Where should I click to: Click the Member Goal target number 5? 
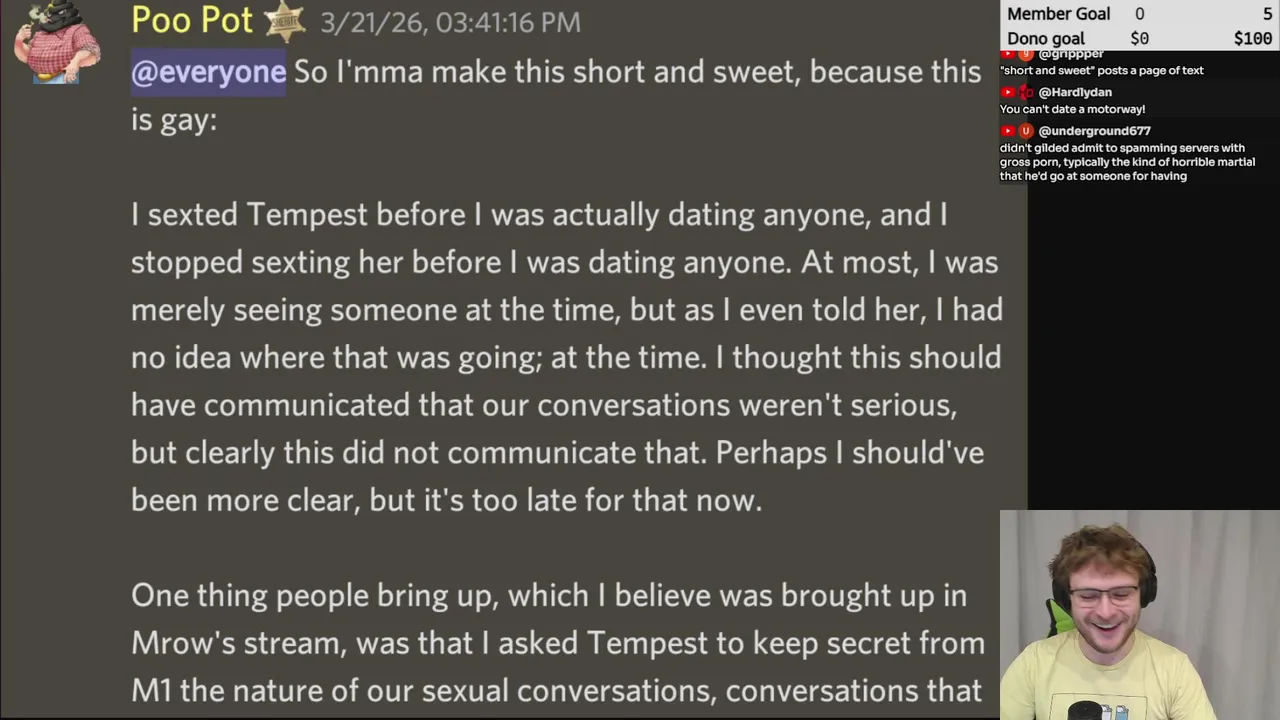(1267, 14)
